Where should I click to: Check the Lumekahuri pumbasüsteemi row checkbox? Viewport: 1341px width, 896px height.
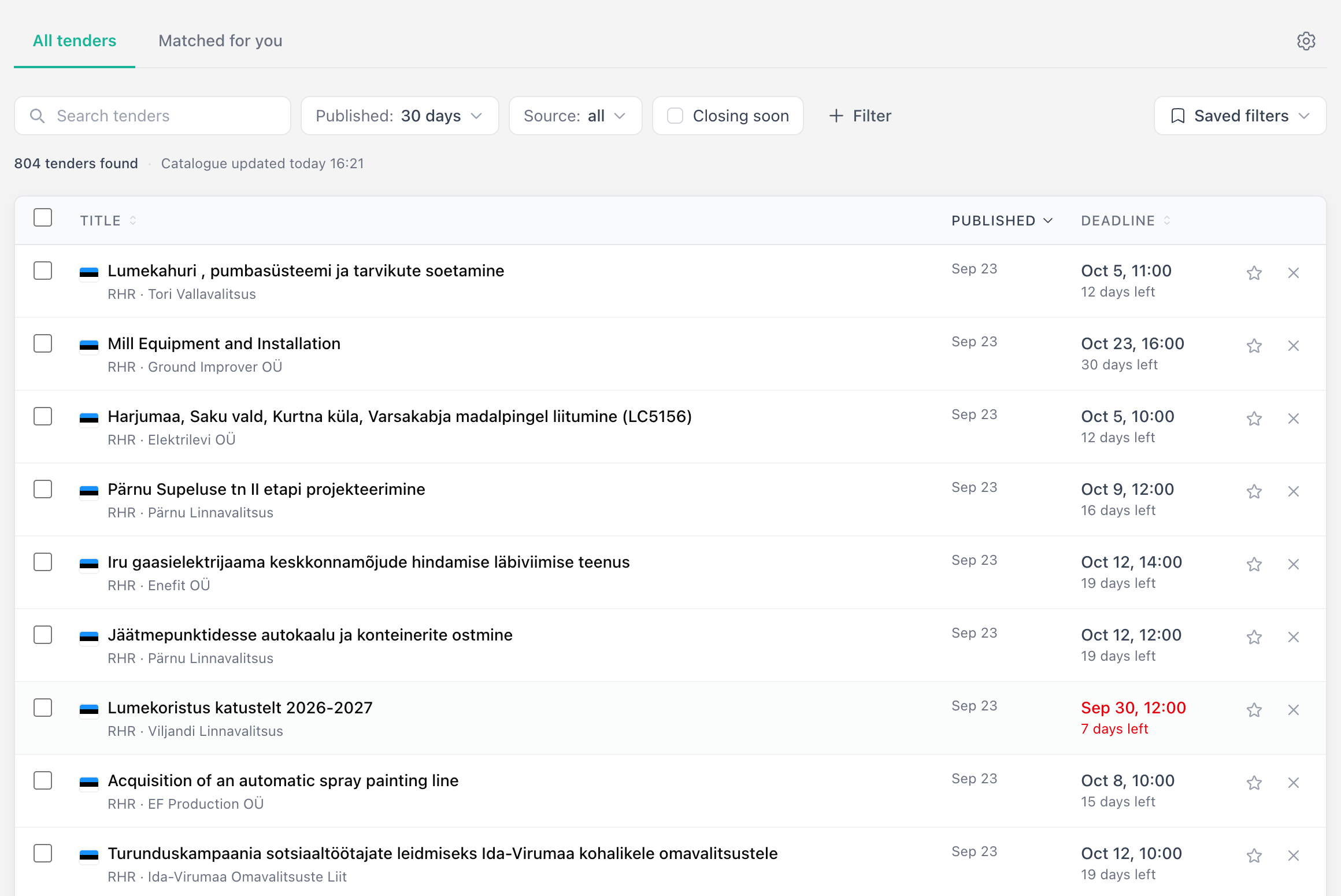[x=43, y=271]
